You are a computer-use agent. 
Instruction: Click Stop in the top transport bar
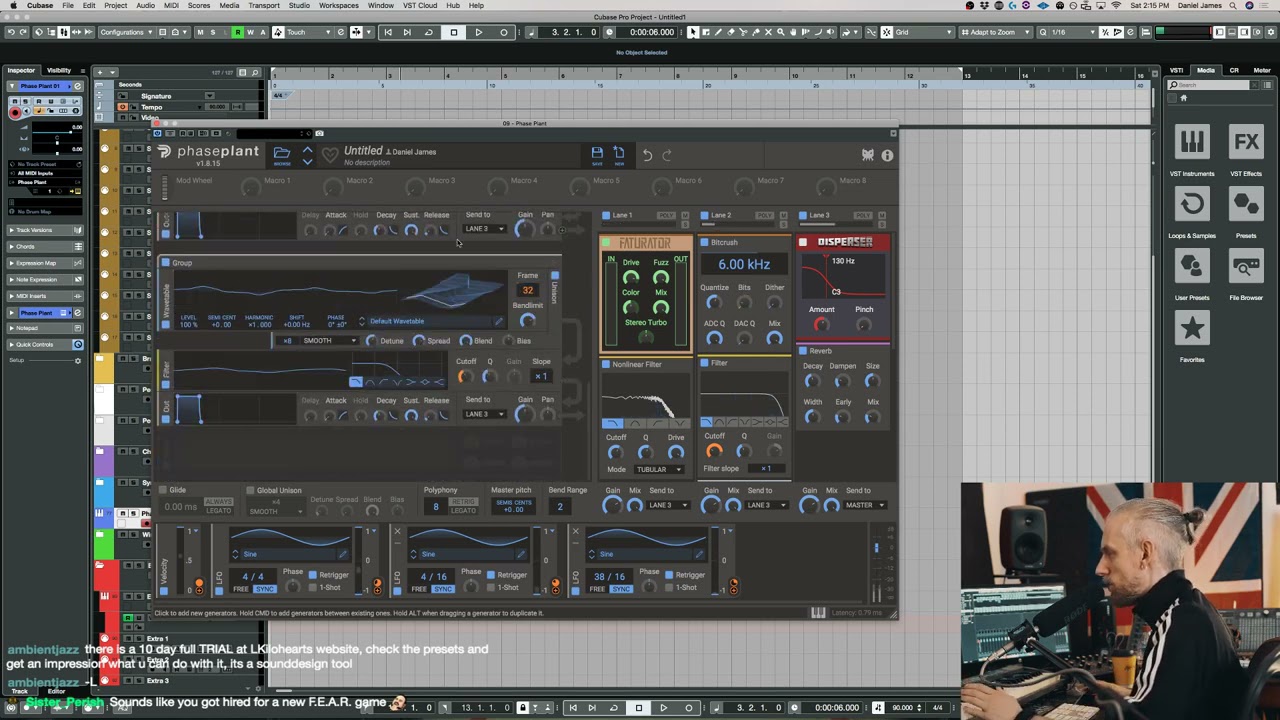(x=453, y=32)
